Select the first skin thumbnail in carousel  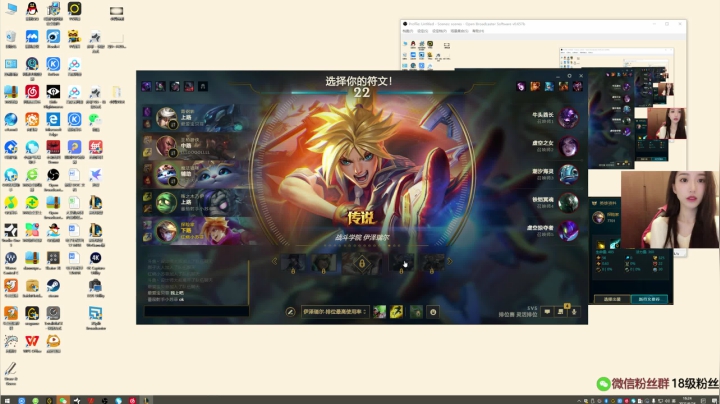293,263
